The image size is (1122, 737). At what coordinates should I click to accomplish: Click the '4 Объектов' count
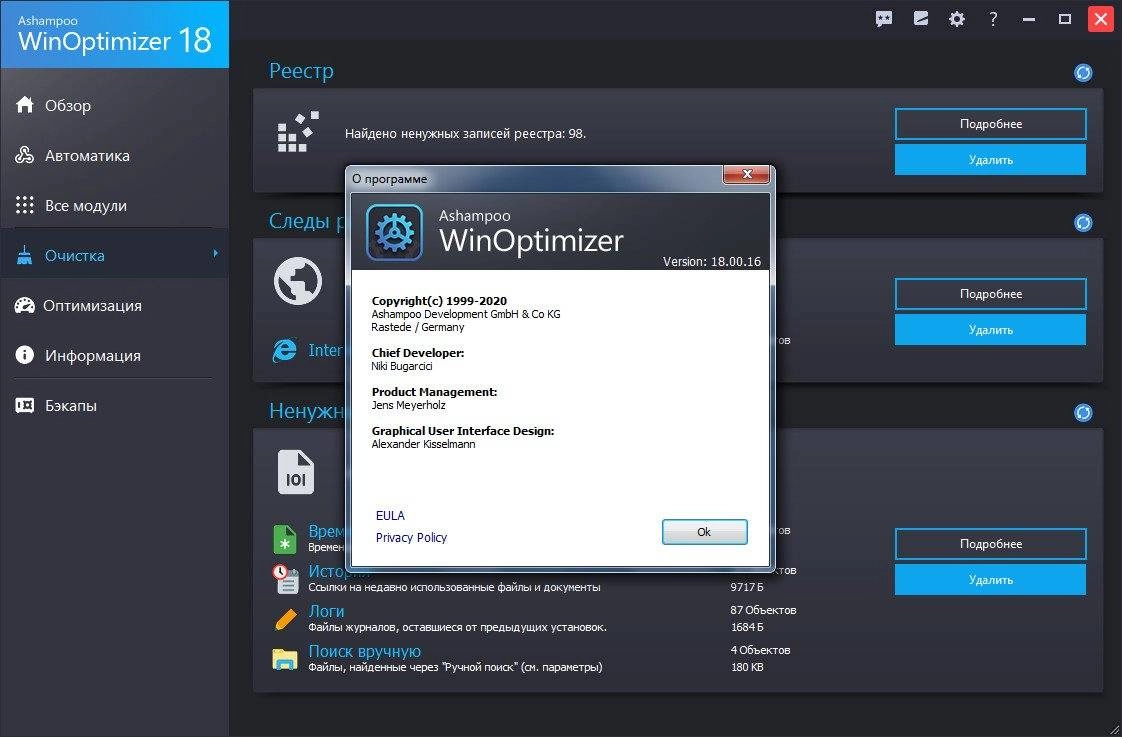point(761,650)
